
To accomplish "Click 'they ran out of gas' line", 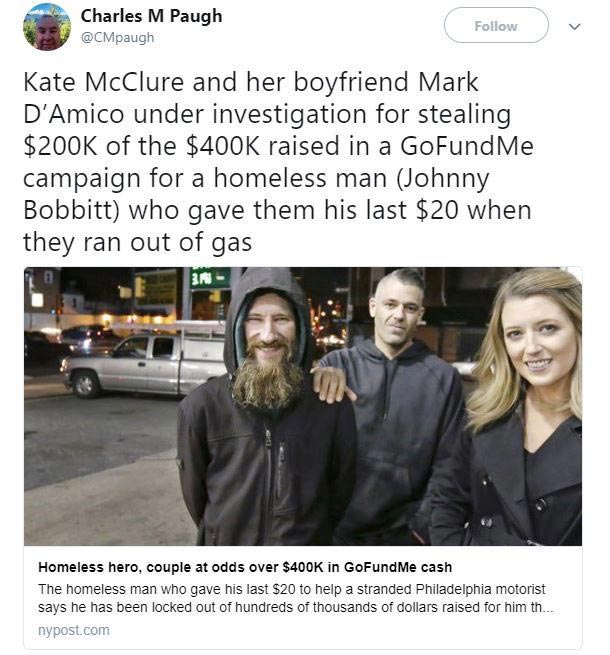I will pyautogui.click(x=137, y=242).
